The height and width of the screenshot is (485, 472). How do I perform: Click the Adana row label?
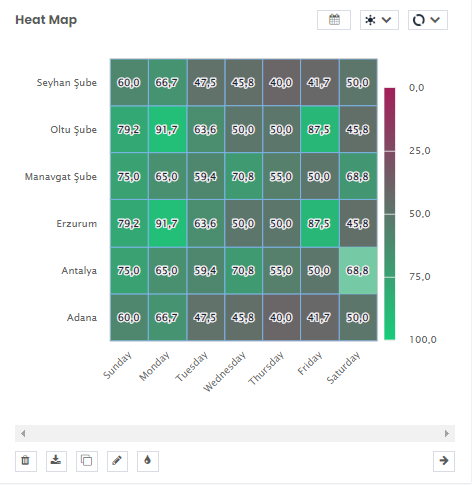tap(82, 317)
